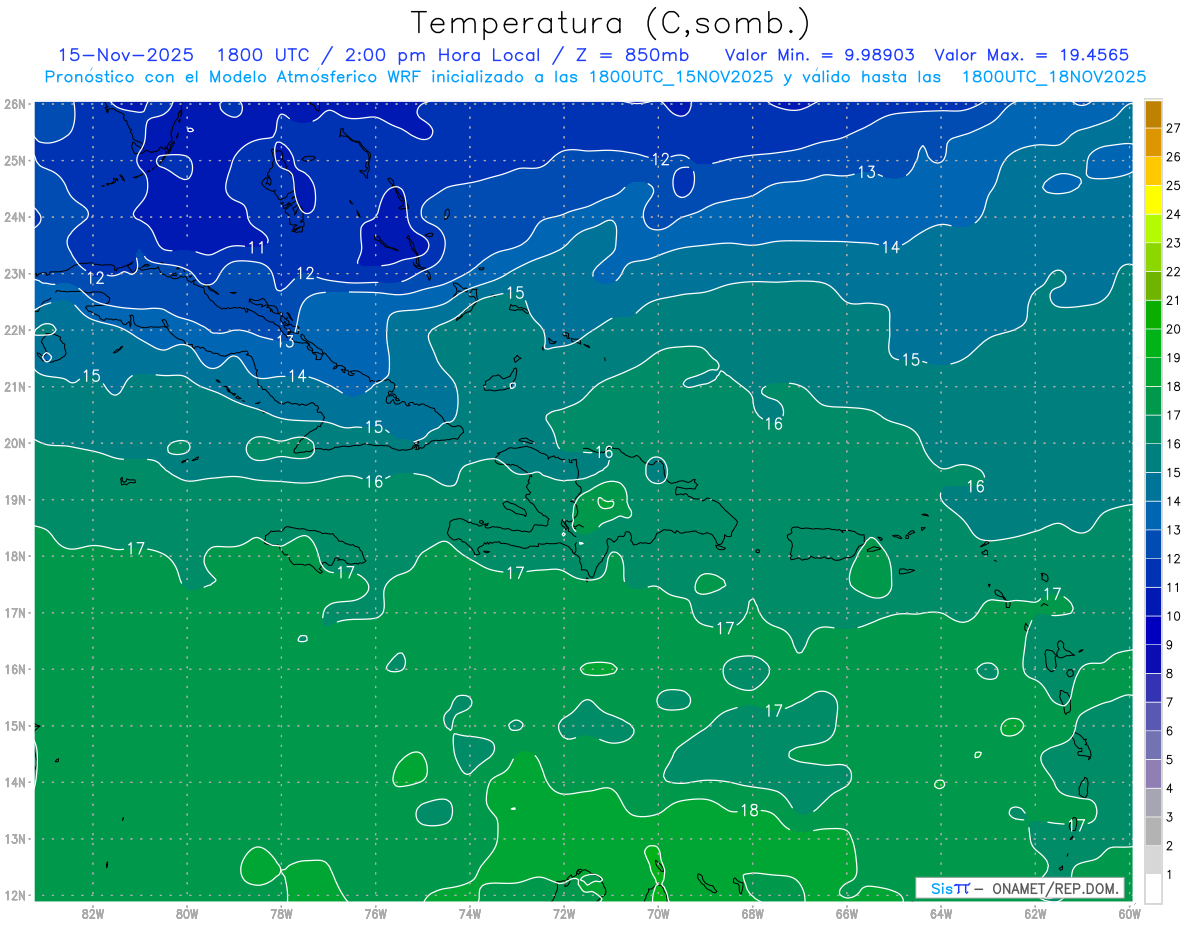Click the "25N" latitude label
This screenshot has height=927, width=1200.
click(x=14, y=160)
